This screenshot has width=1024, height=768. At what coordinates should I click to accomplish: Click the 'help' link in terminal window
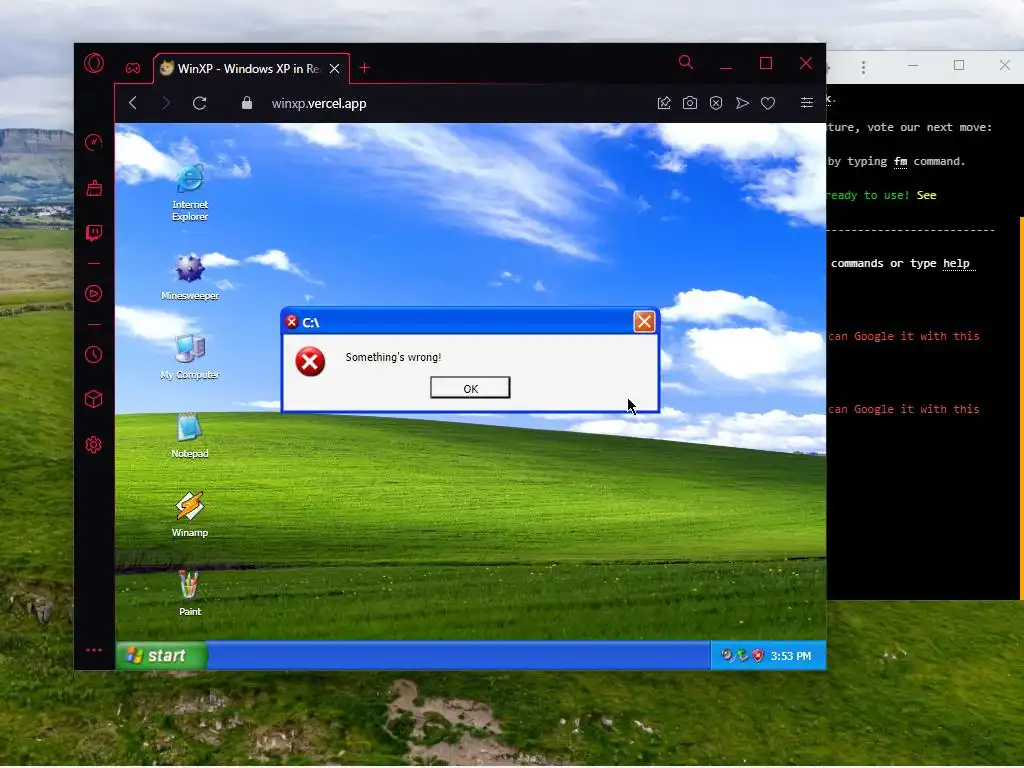(957, 263)
